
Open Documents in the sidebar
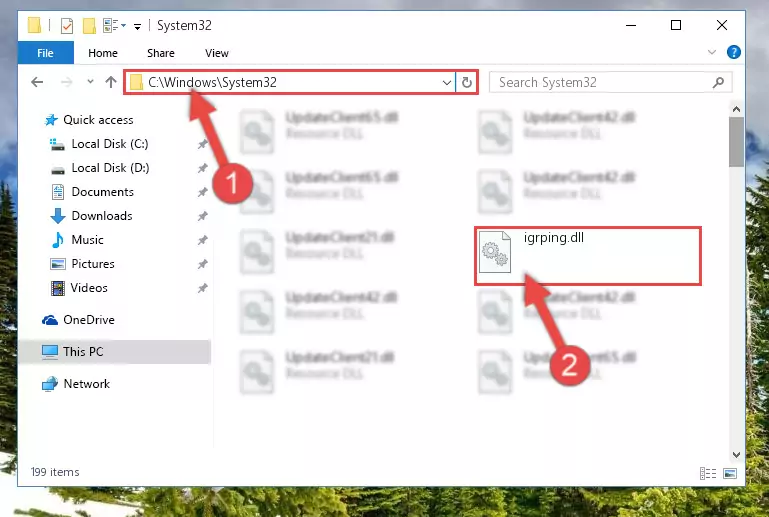(103, 192)
